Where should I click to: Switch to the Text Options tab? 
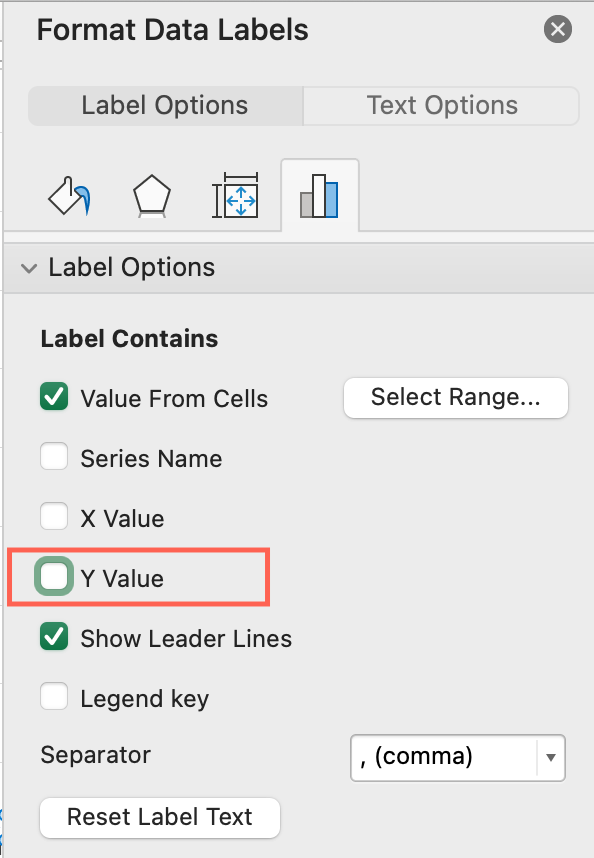pyautogui.click(x=441, y=106)
